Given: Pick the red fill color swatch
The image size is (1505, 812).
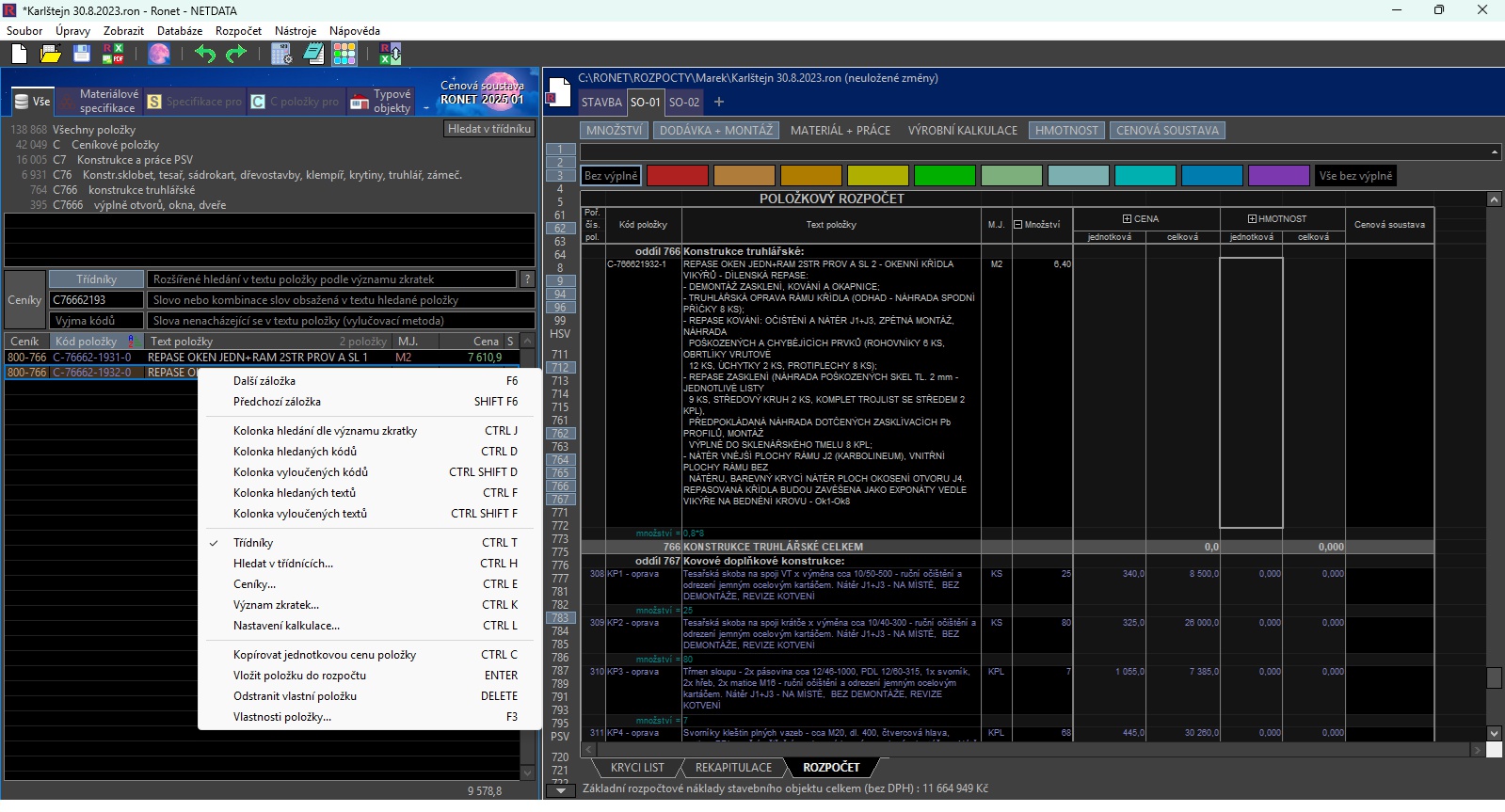Looking at the screenshot, I should pos(678,176).
